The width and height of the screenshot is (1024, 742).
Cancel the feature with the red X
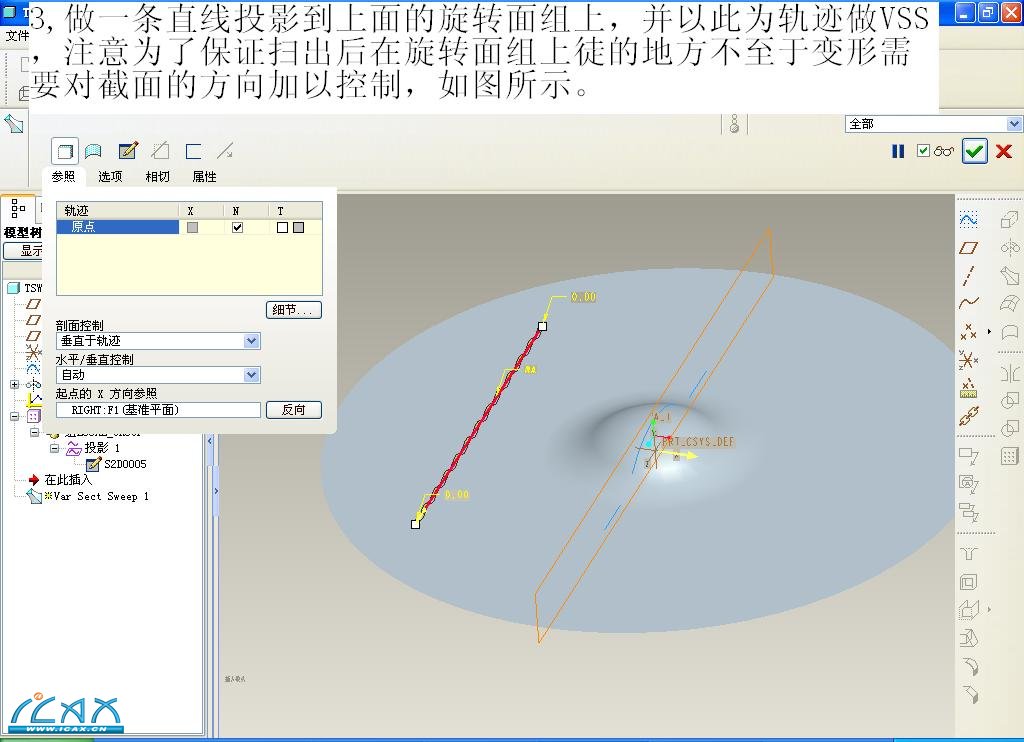tap(1004, 151)
